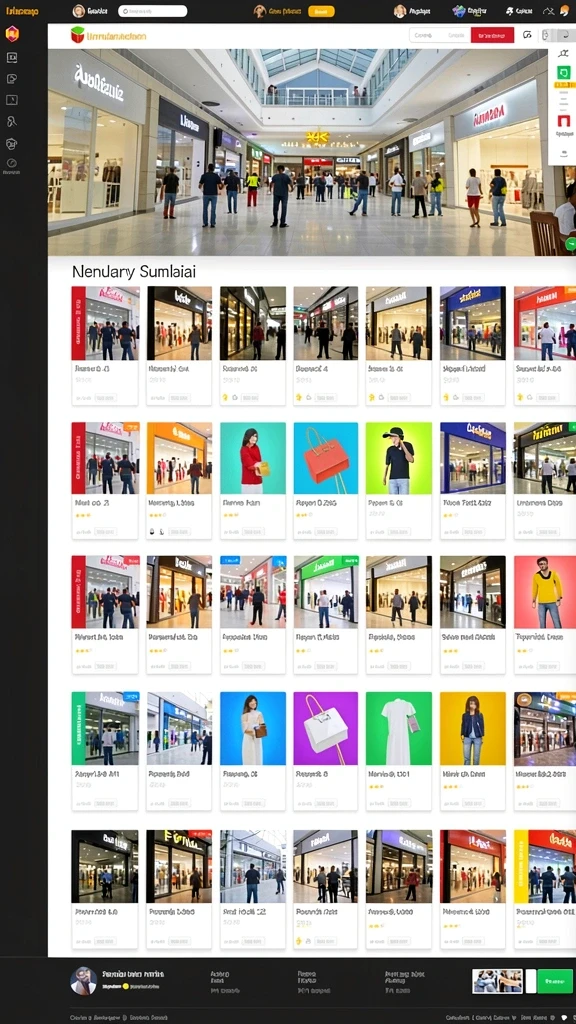Open the man in black cap on lime thumbnail
576x1024 pixels.
[398, 458]
